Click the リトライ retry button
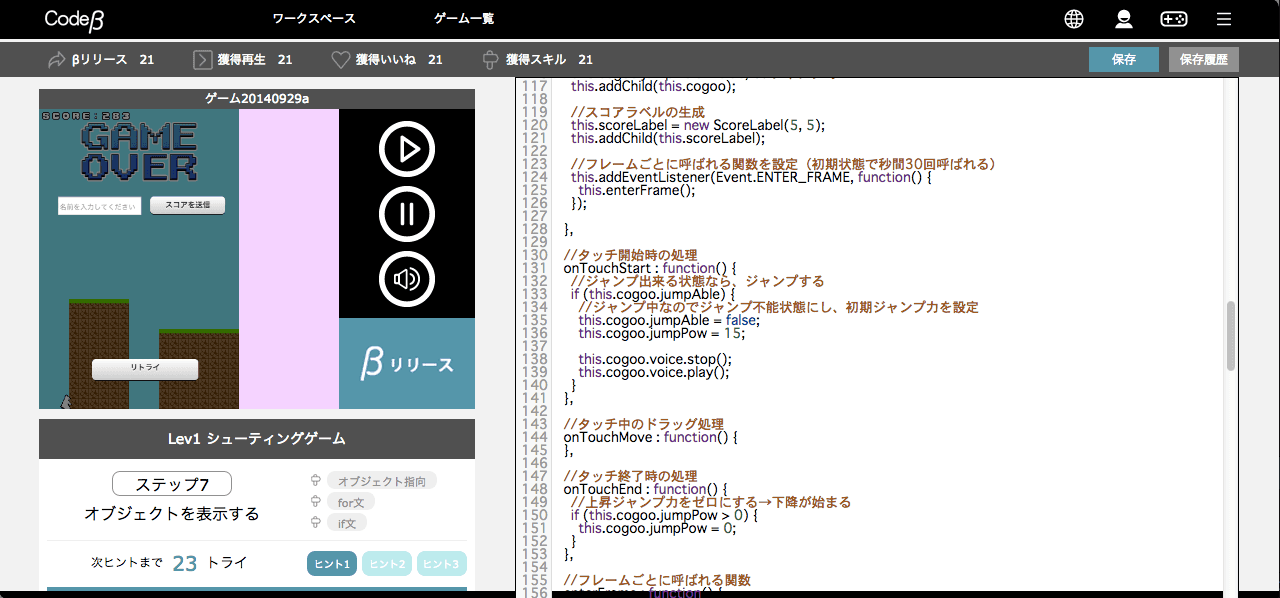1280x598 pixels. 145,369
